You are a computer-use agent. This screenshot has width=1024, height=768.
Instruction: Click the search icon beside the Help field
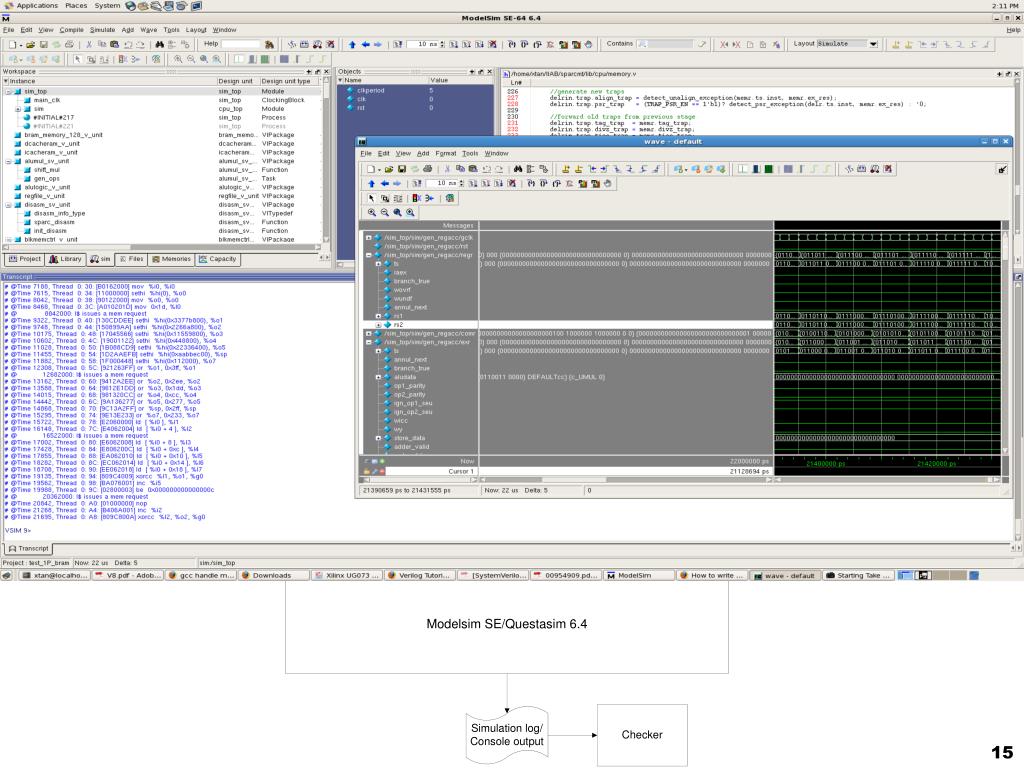[269, 44]
